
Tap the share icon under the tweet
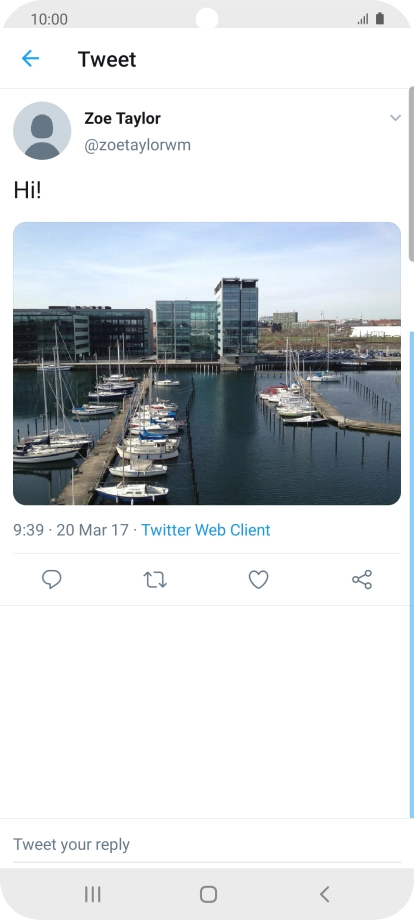click(x=362, y=580)
